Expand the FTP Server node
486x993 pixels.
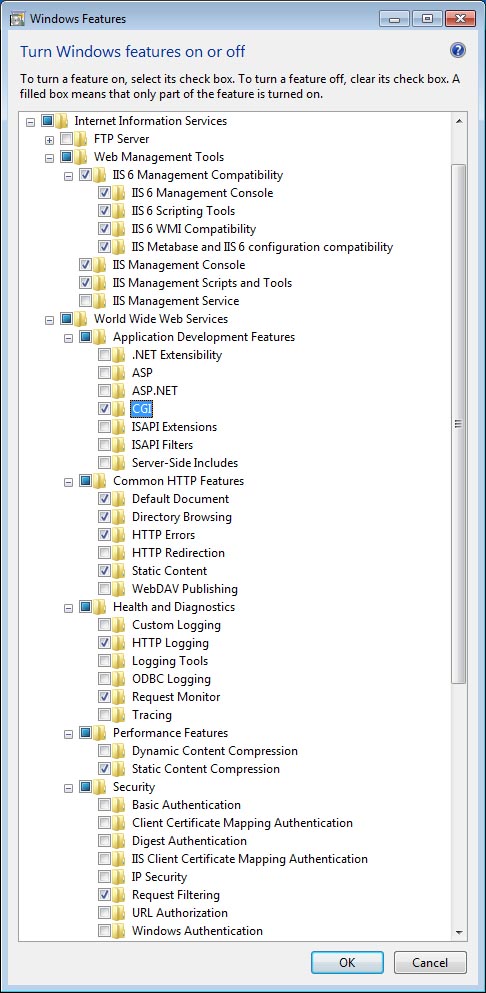(x=49, y=139)
